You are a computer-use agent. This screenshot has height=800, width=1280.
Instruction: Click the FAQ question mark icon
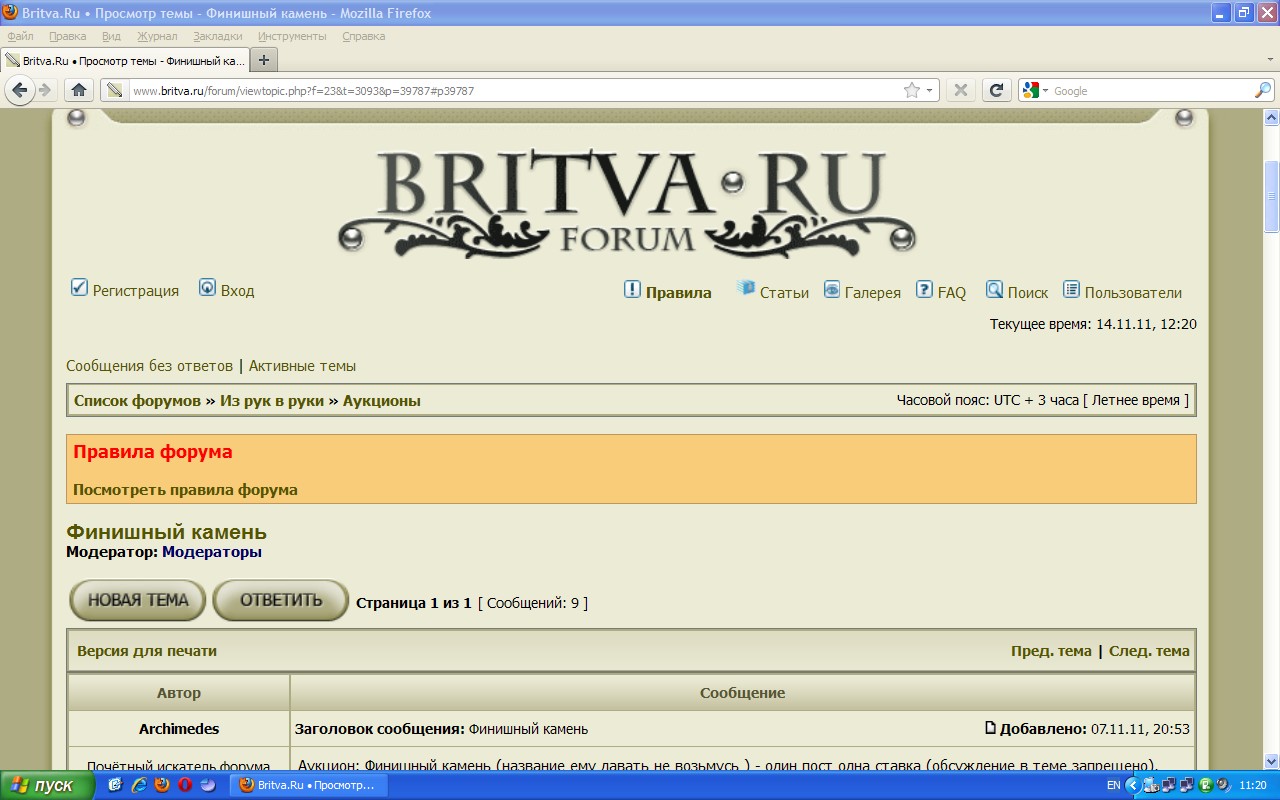pyautogui.click(x=925, y=290)
